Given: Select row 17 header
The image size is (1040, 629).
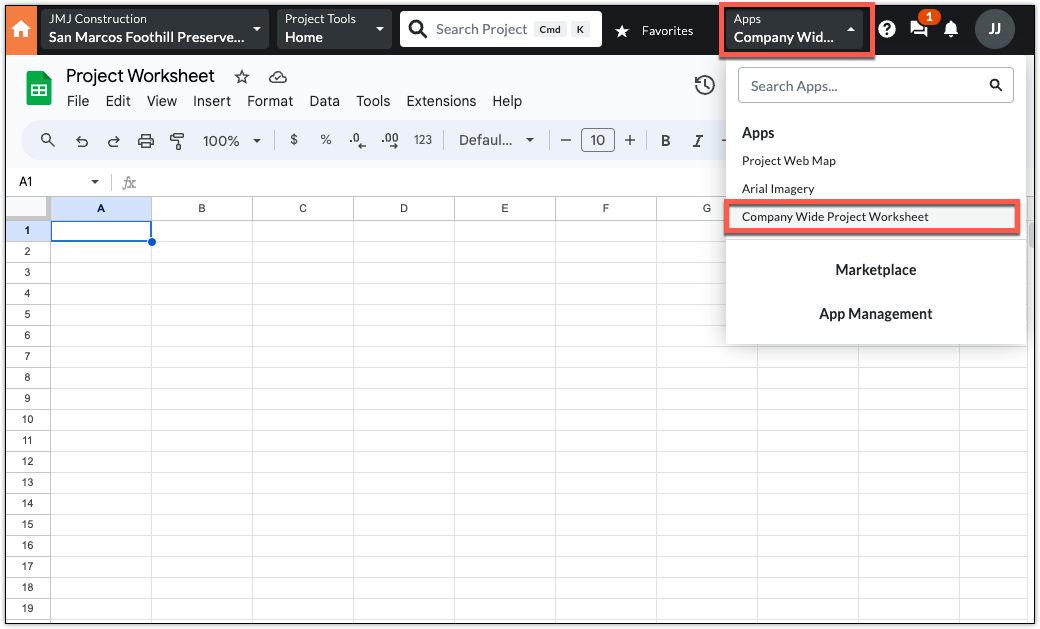Looking at the screenshot, I should pyautogui.click(x=28, y=566).
